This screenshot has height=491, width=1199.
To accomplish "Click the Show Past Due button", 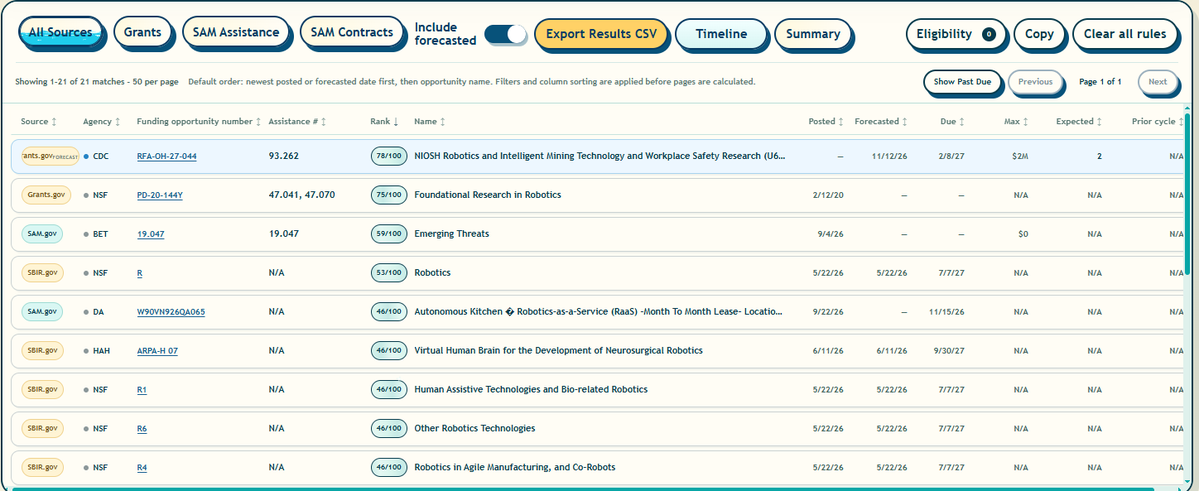I will (x=962, y=82).
